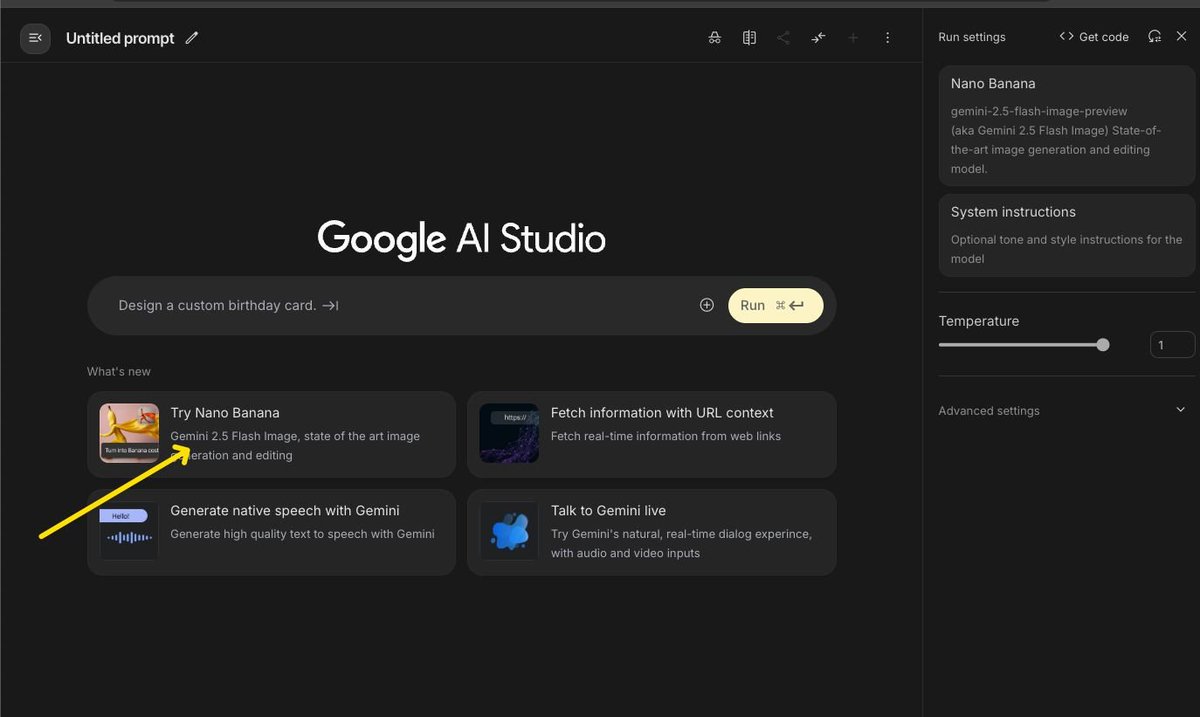Image resolution: width=1200 pixels, height=717 pixels.
Task: Open Talk to Gemini live card
Action: pos(651,532)
